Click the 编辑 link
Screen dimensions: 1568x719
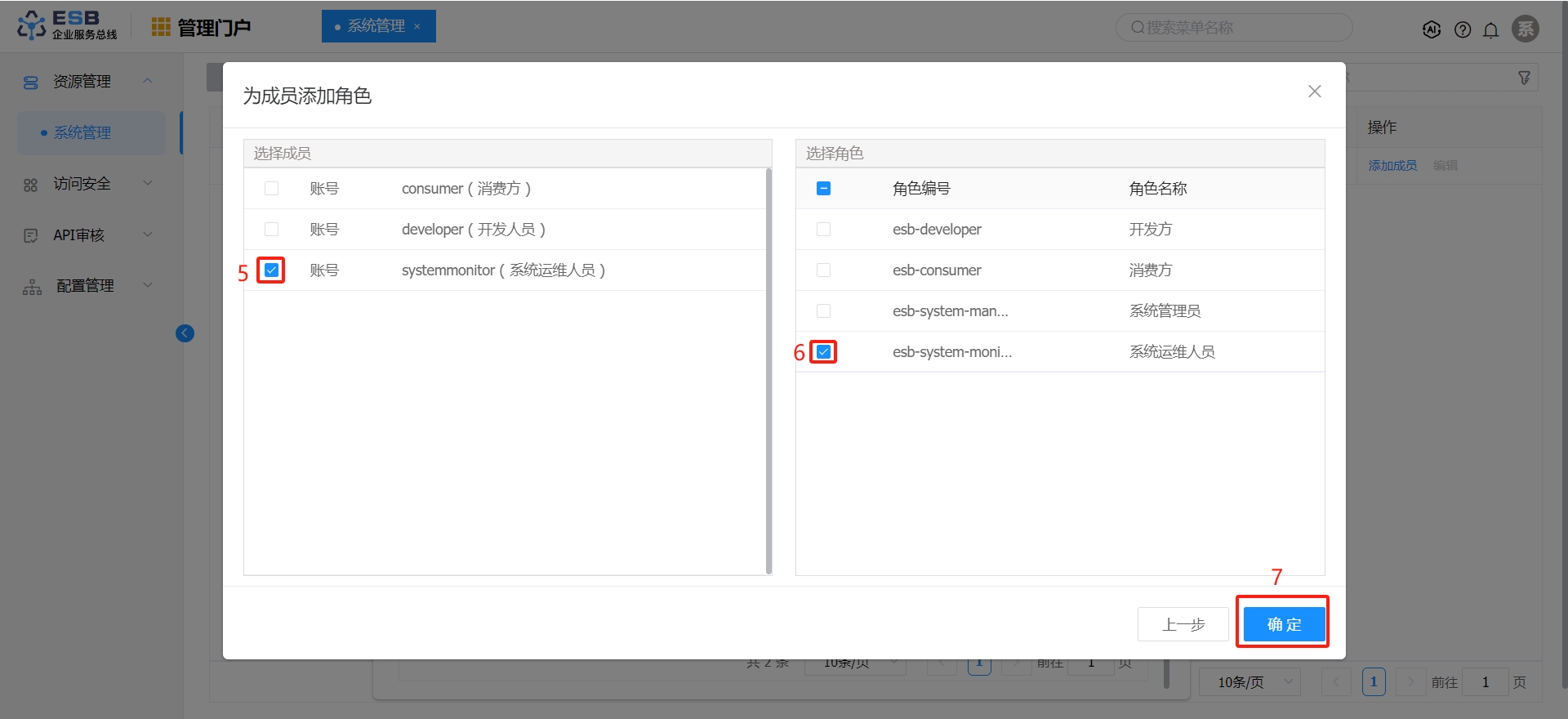(1445, 166)
